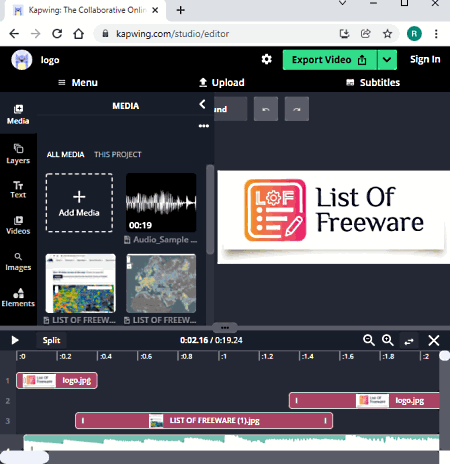Open browser home page
The width and height of the screenshot is (450, 464).
[x=79, y=34]
